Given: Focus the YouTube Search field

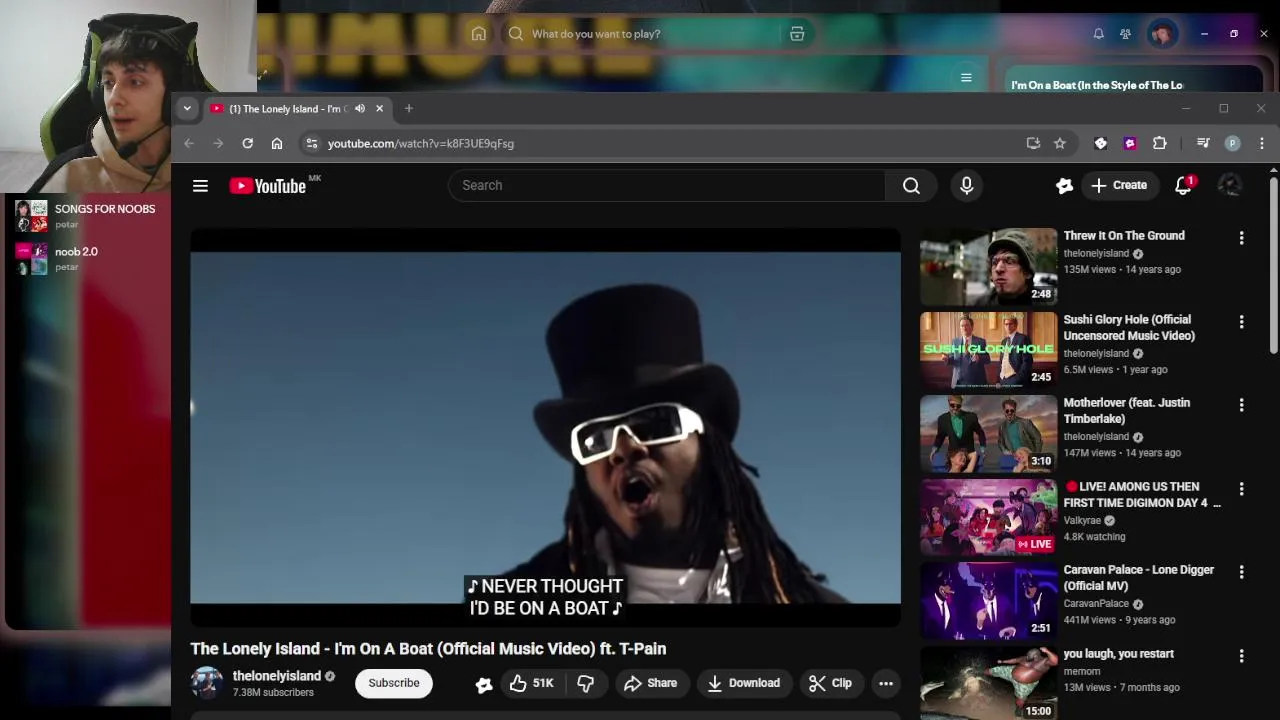Looking at the screenshot, I should point(667,185).
